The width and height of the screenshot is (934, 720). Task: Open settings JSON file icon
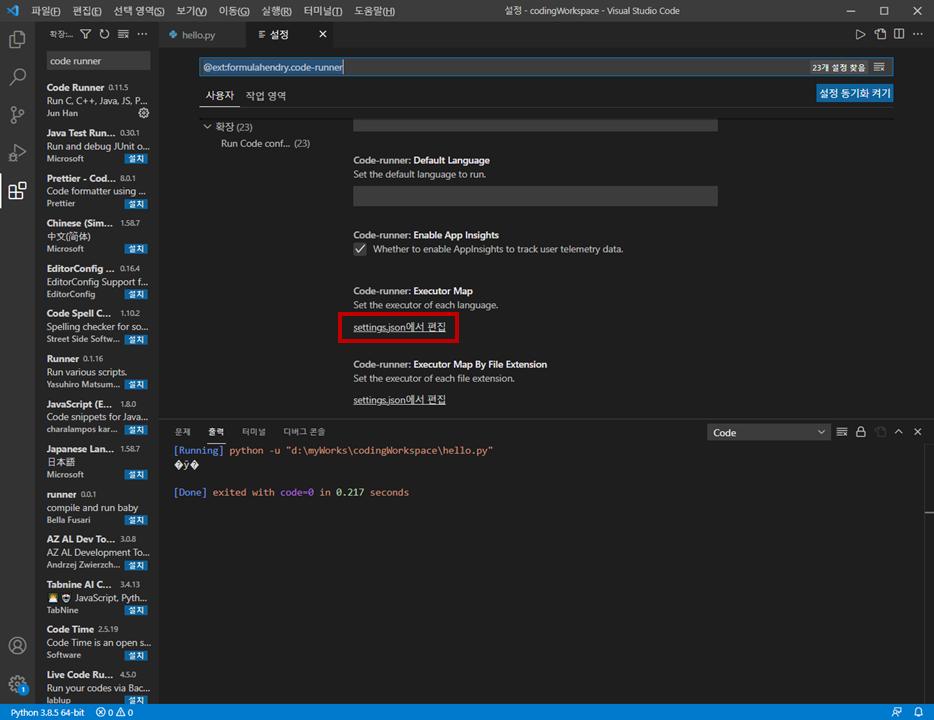point(880,35)
